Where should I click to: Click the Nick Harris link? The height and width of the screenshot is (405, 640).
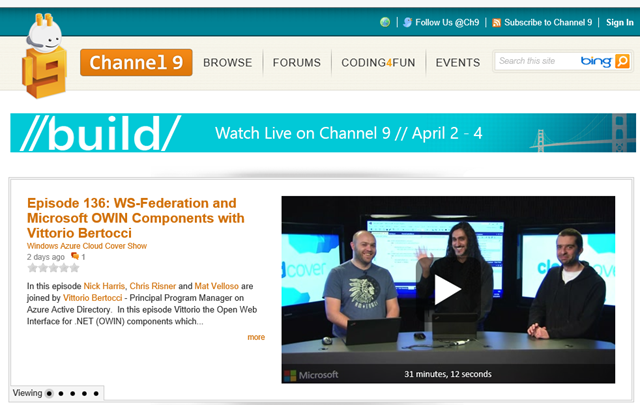click(104, 286)
